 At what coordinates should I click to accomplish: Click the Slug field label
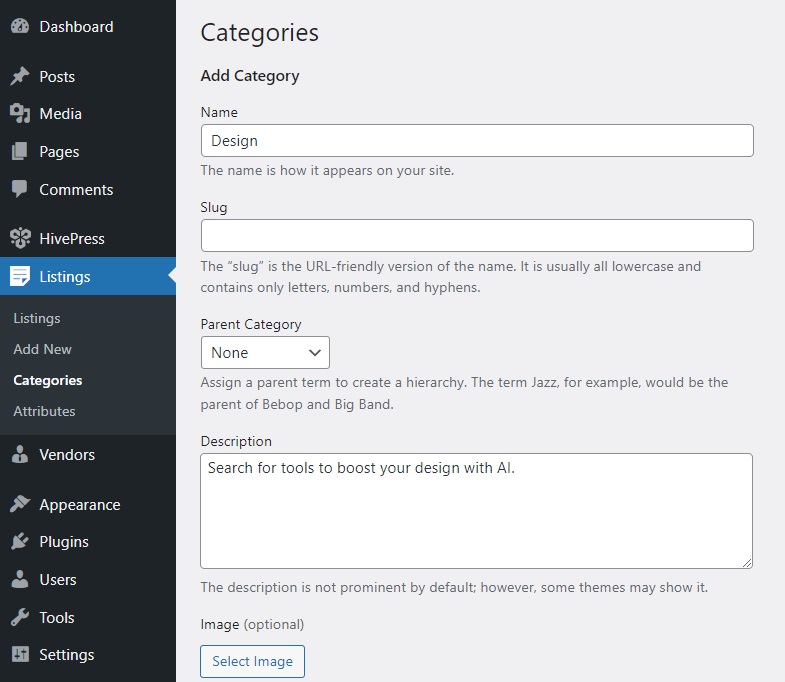pyautogui.click(x=214, y=207)
